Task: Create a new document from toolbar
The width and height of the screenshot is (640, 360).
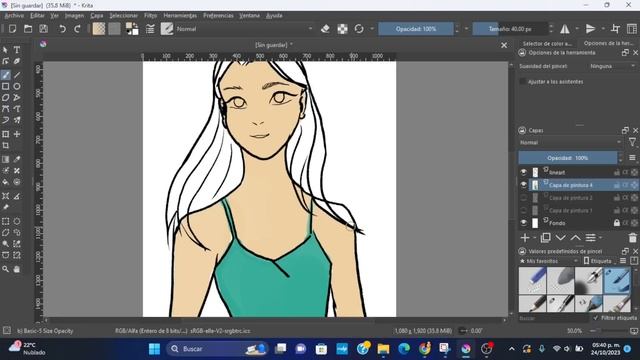Action: click(12, 29)
